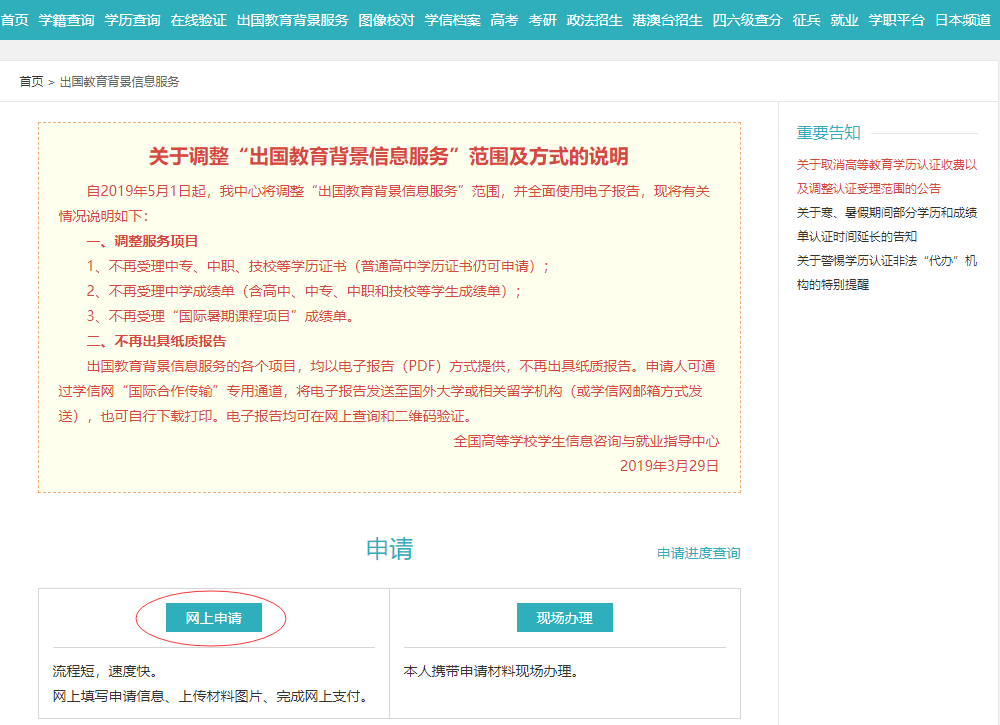Click the 首页 breadcrumb link

[x=31, y=82]
